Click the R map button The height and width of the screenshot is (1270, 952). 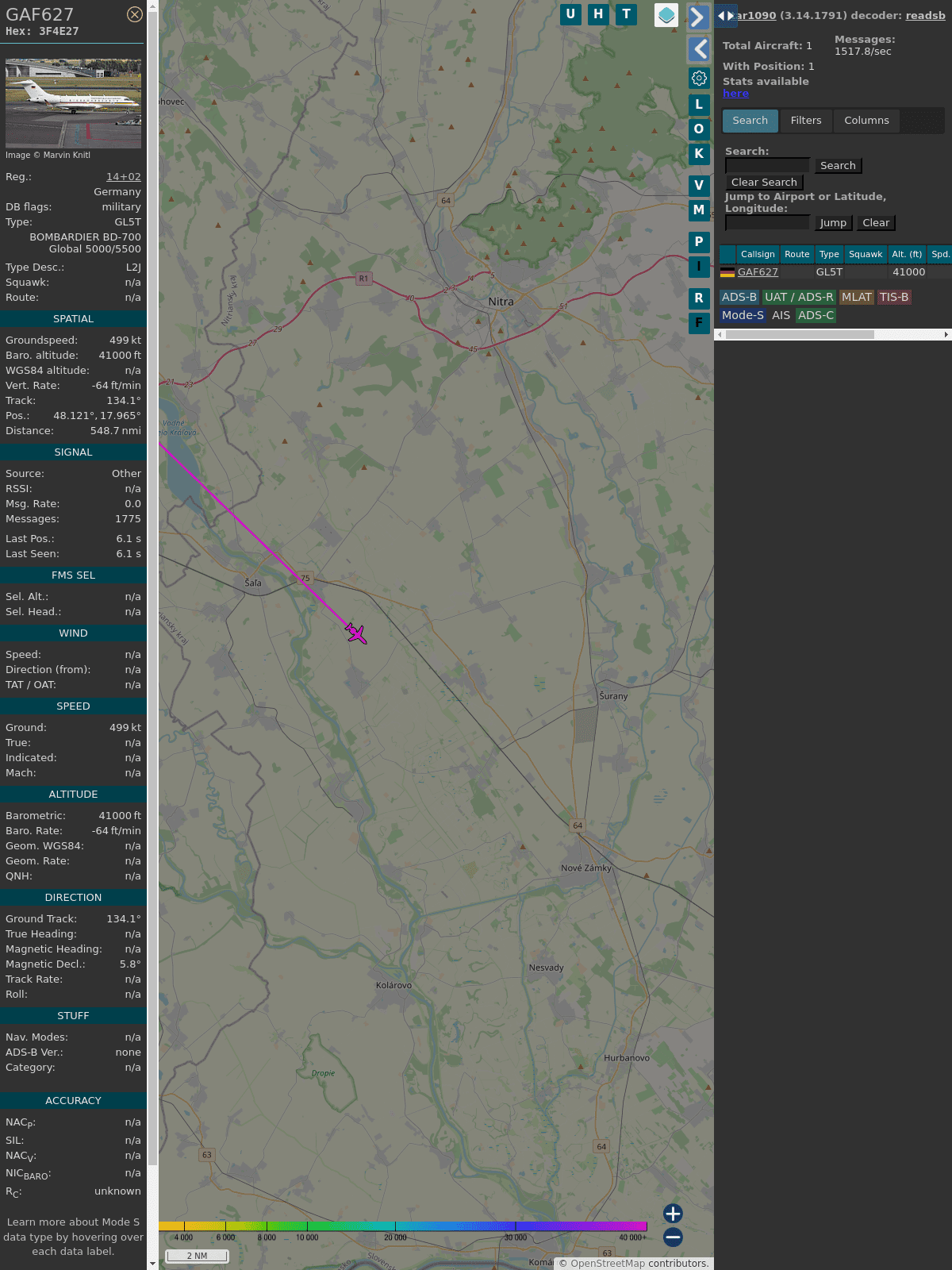(699, 298)
